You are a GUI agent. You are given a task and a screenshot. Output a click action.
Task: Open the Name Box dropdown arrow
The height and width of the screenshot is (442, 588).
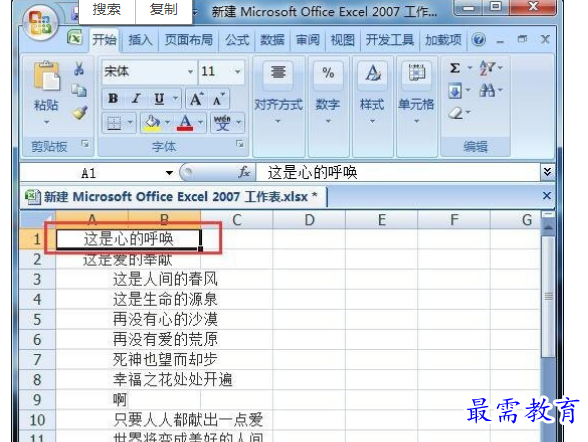click(x=169, y=173)
